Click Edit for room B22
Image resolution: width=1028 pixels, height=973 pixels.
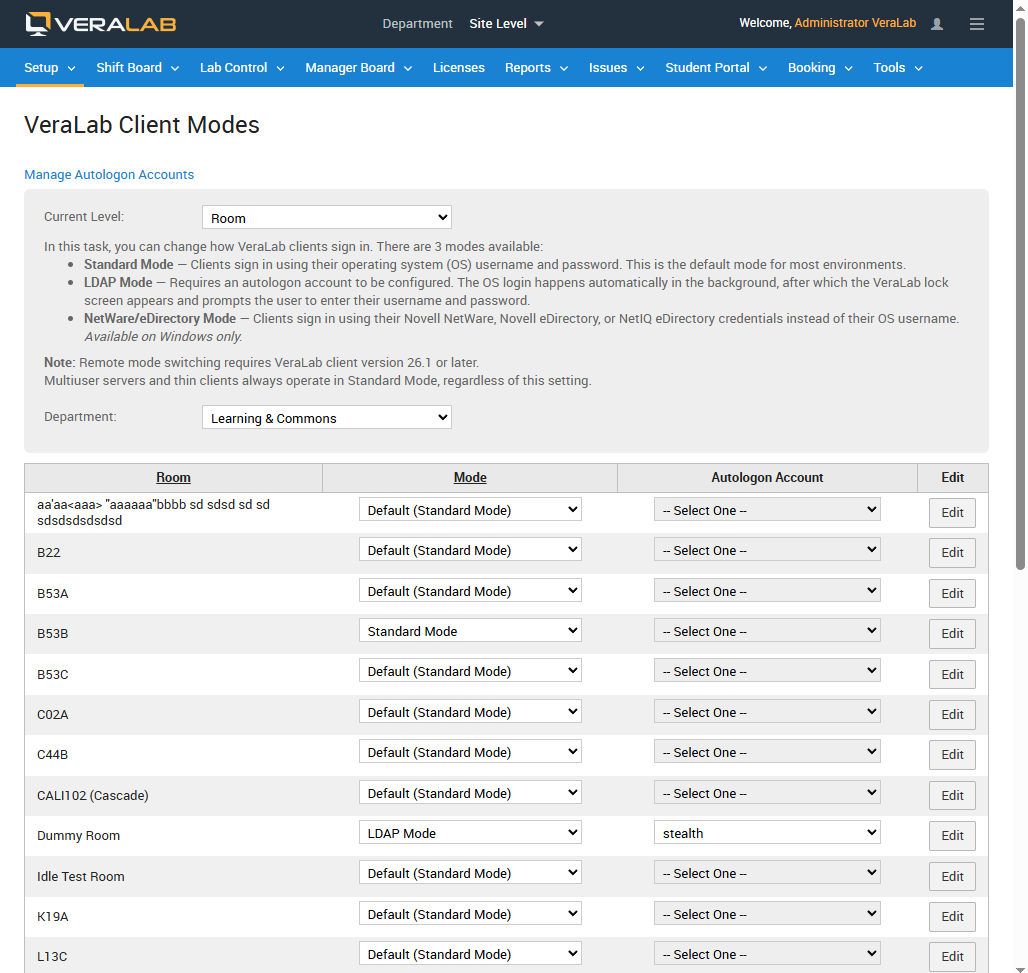pyautogui.click(x=952, y=553)
